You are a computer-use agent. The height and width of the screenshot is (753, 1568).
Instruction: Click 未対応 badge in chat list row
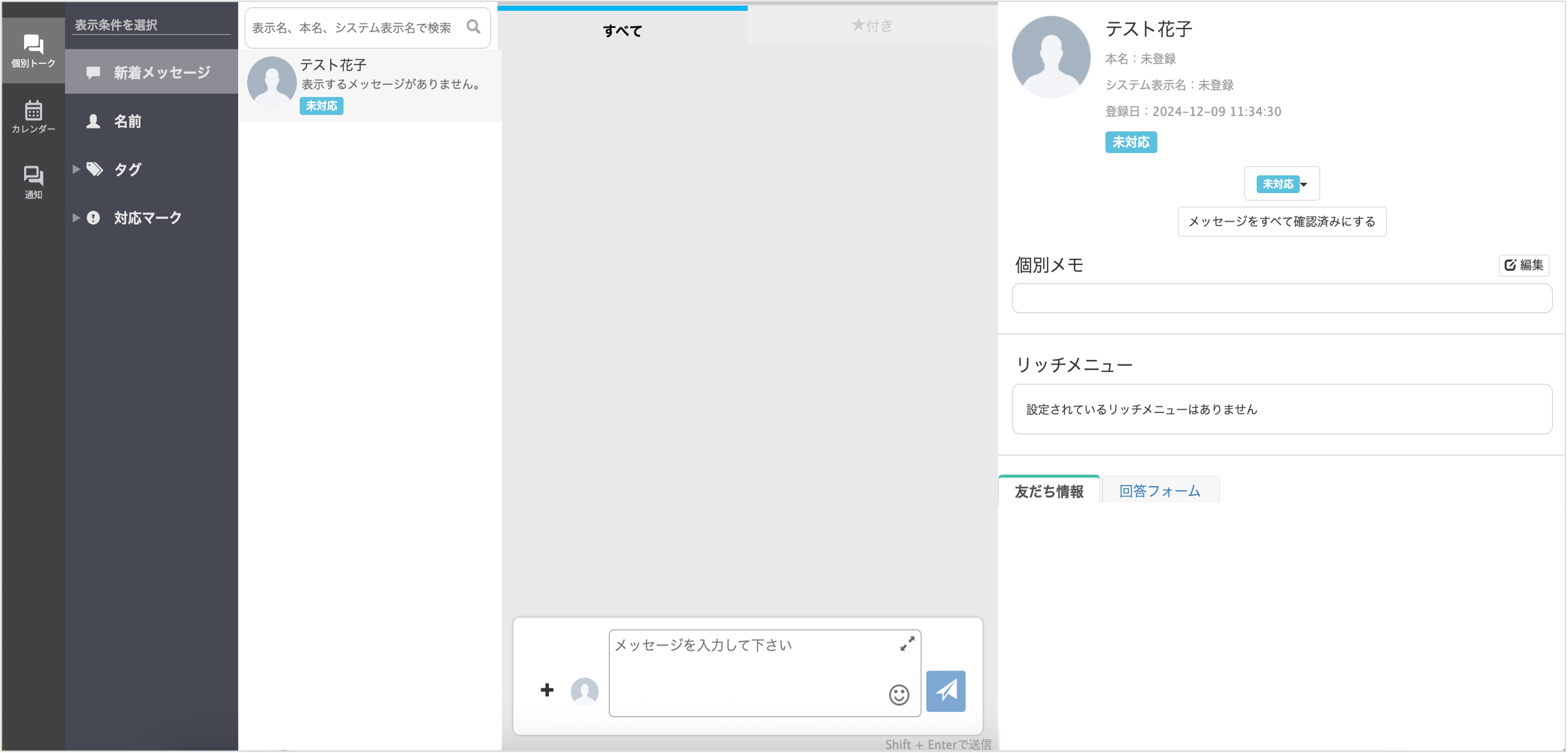(322, 106)
